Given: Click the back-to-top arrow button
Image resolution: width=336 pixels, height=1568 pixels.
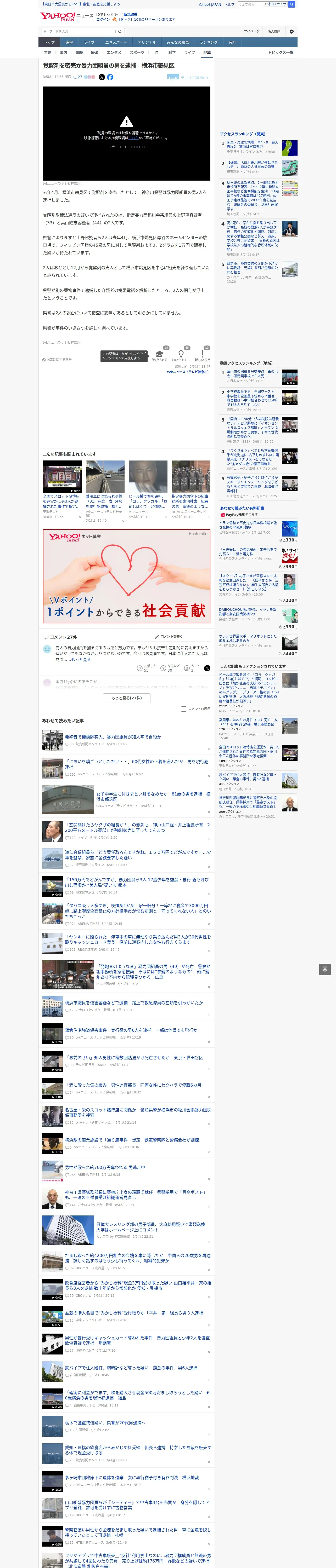Looking at the screenshot, I should tap(325, 970).
